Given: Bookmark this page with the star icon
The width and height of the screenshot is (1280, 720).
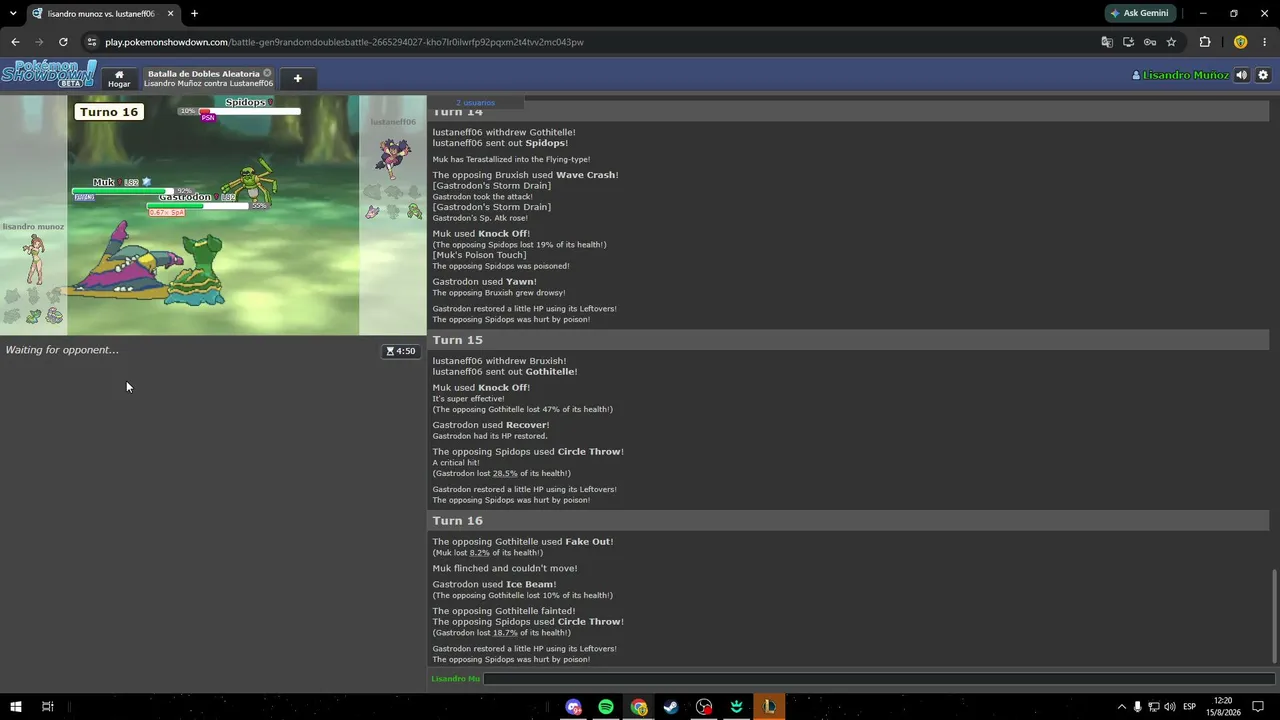Looking at the screenshot, I should (1171, 42).
